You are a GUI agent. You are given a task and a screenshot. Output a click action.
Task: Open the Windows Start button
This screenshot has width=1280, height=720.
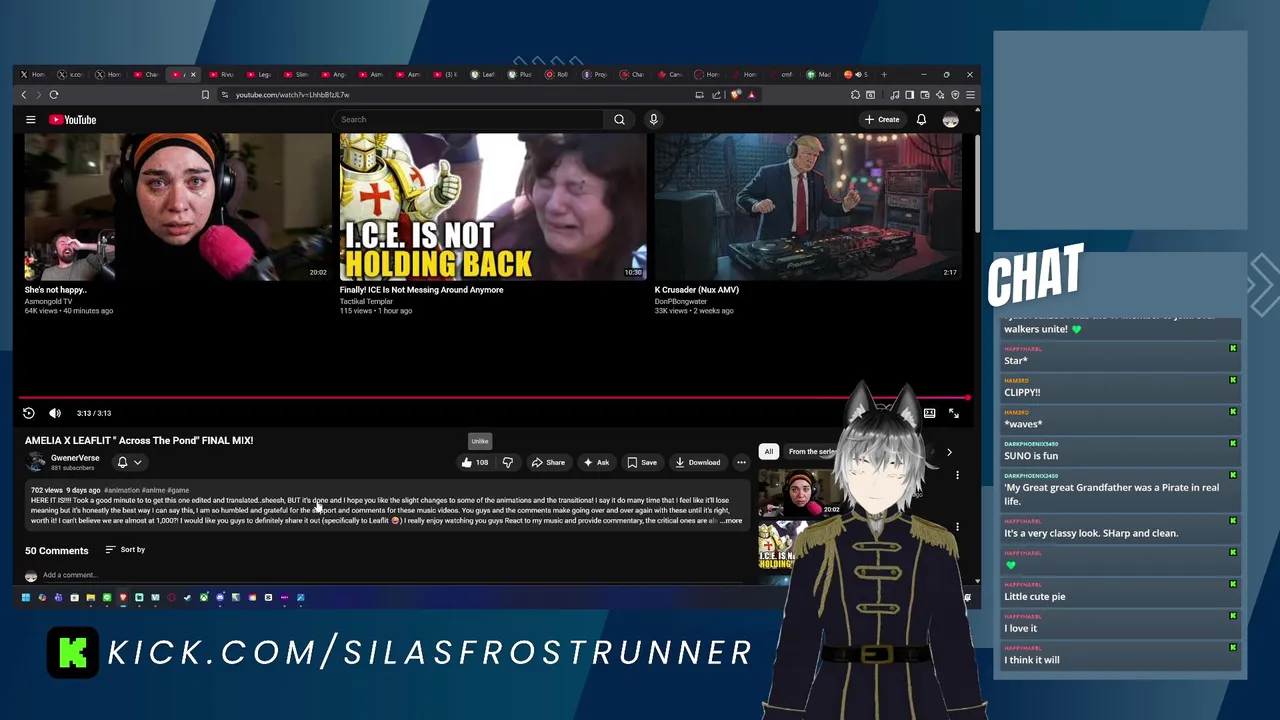[x=26, y=597]
